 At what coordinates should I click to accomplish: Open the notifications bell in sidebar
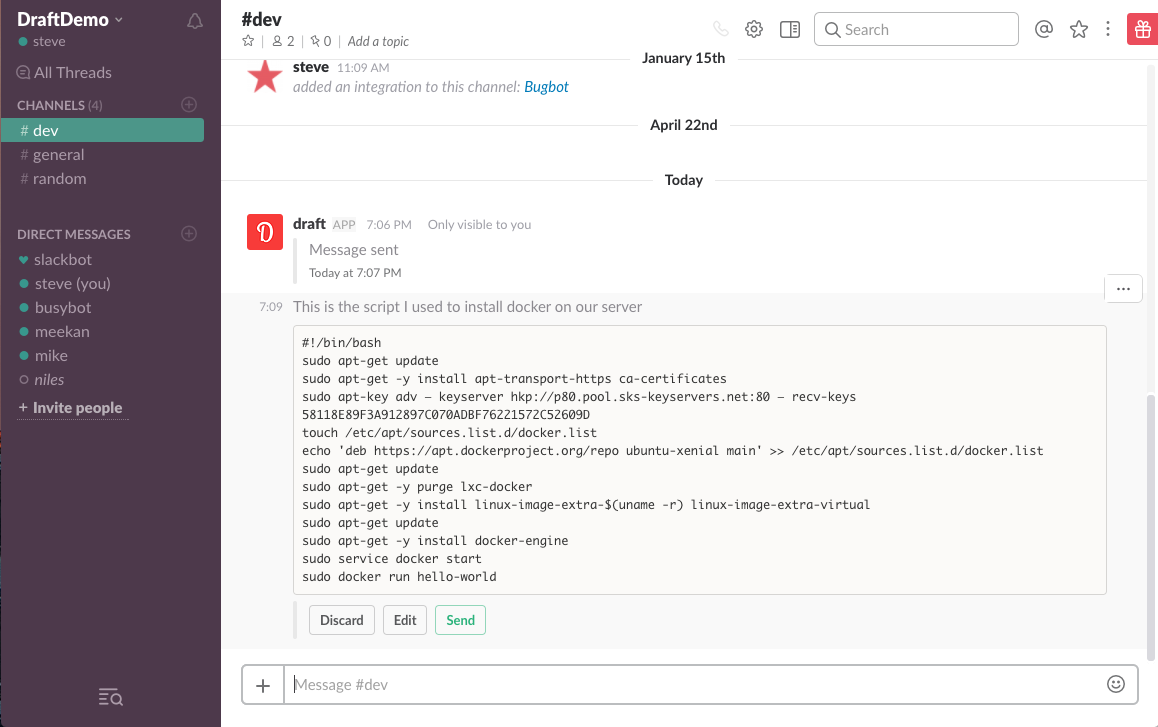(x=194, y=21)
